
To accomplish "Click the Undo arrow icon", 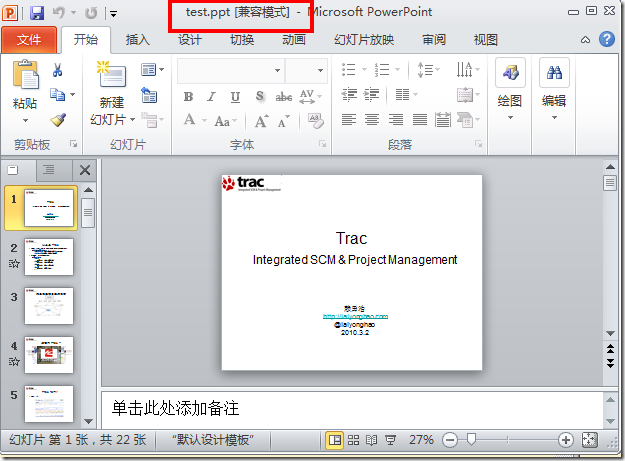I will click(59, 13).
